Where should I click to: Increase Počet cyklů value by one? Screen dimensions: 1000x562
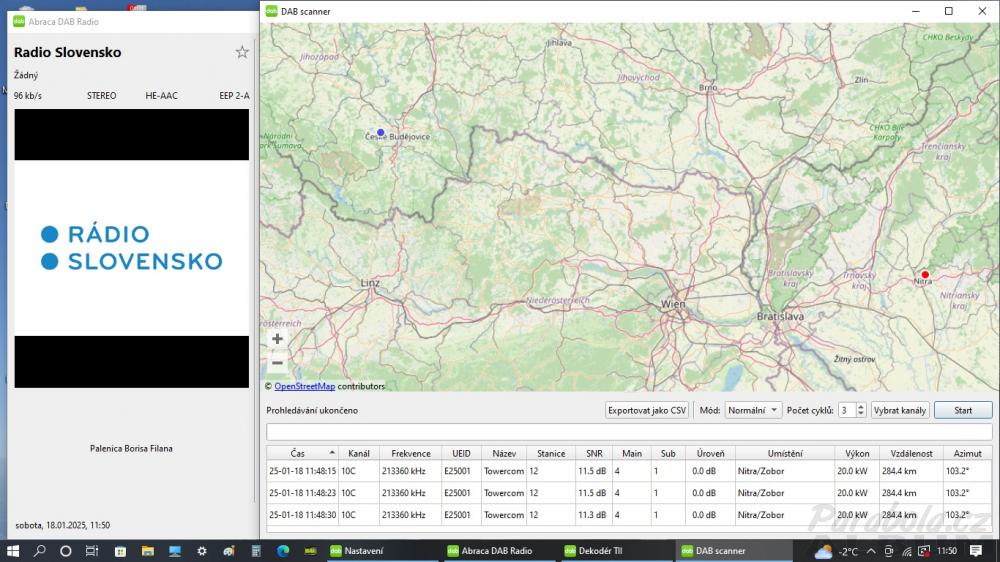[860, 406]
